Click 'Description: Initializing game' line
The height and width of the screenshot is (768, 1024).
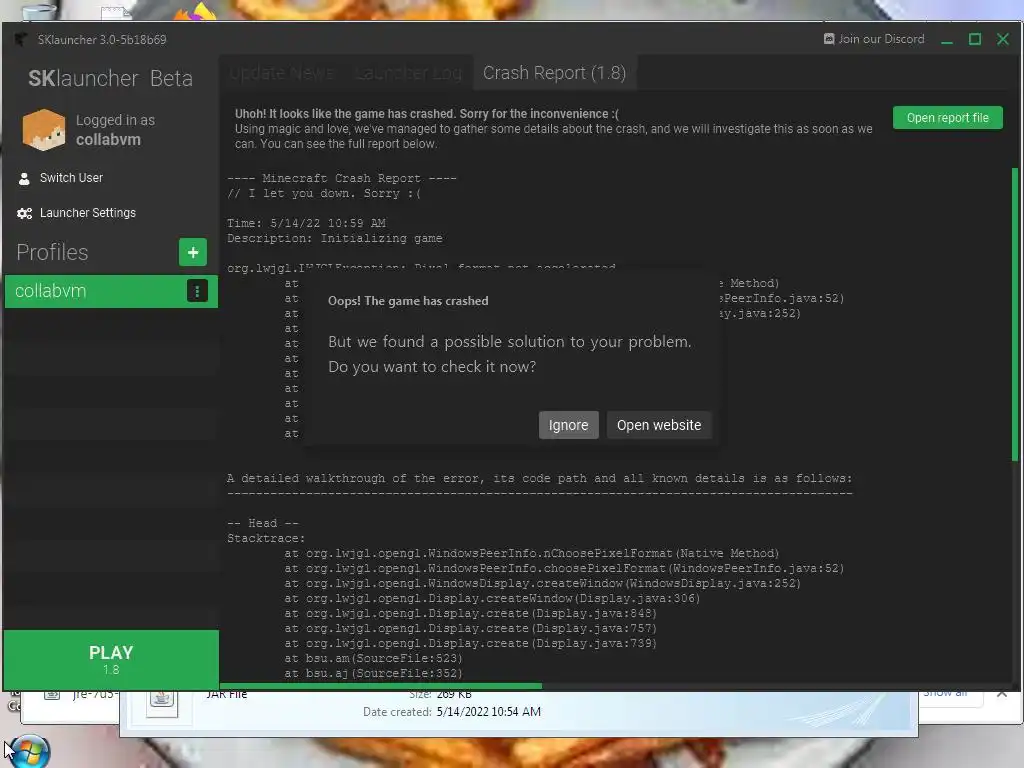[334, 238]
